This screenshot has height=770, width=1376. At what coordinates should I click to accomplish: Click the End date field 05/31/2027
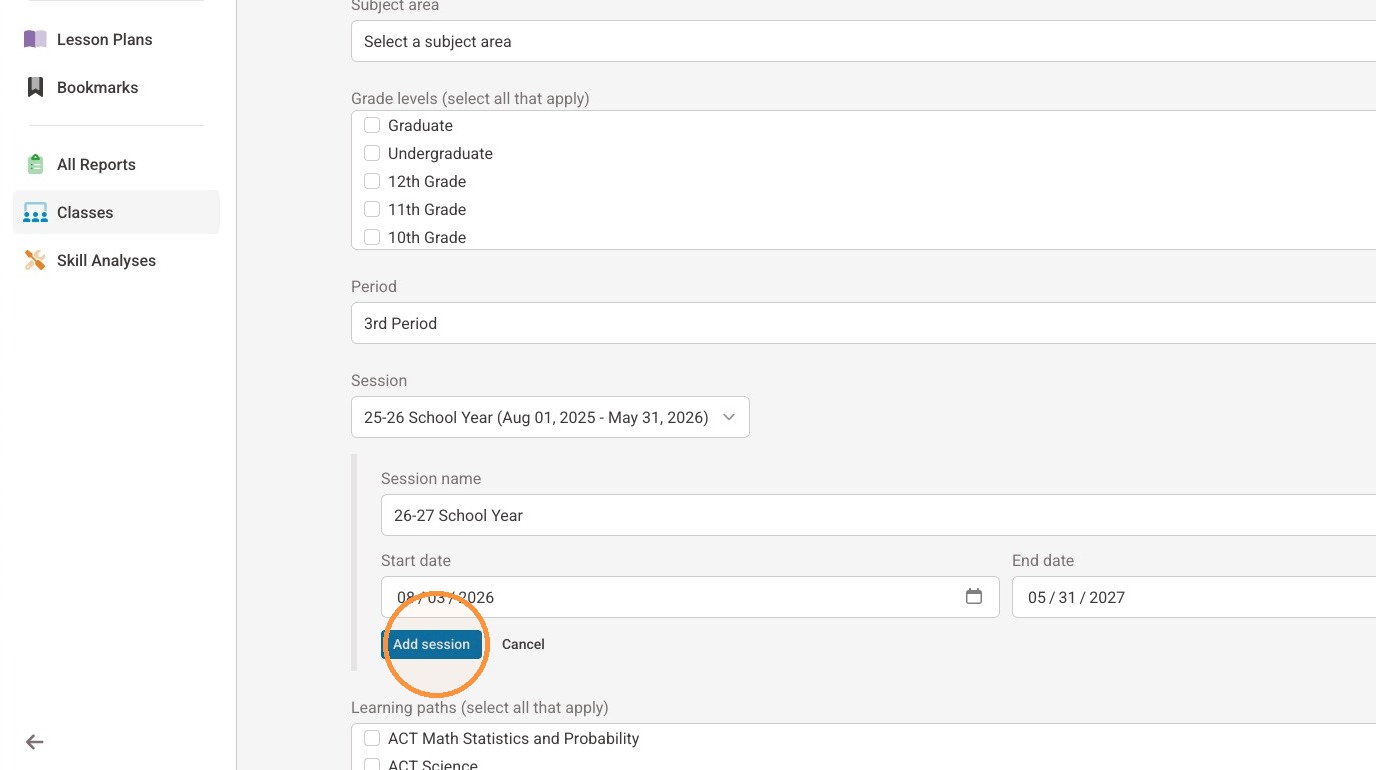pyautogui.click(x=1194, y=597)
